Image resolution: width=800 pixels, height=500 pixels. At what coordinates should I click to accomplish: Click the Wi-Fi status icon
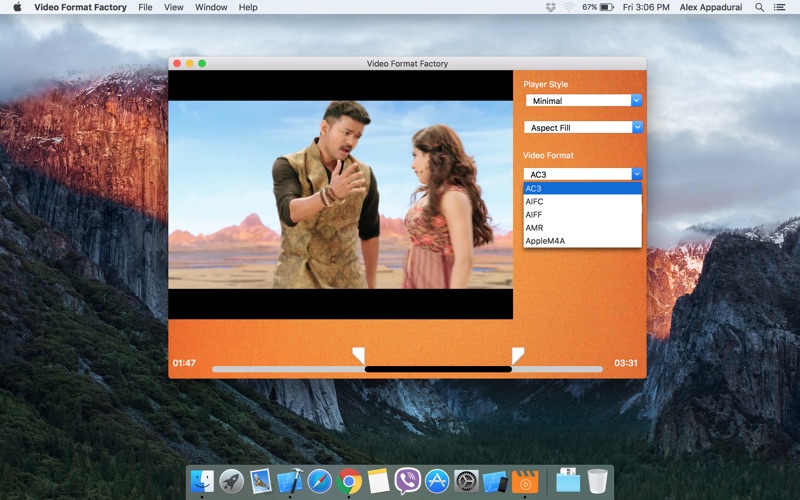(x=568, y=7)
